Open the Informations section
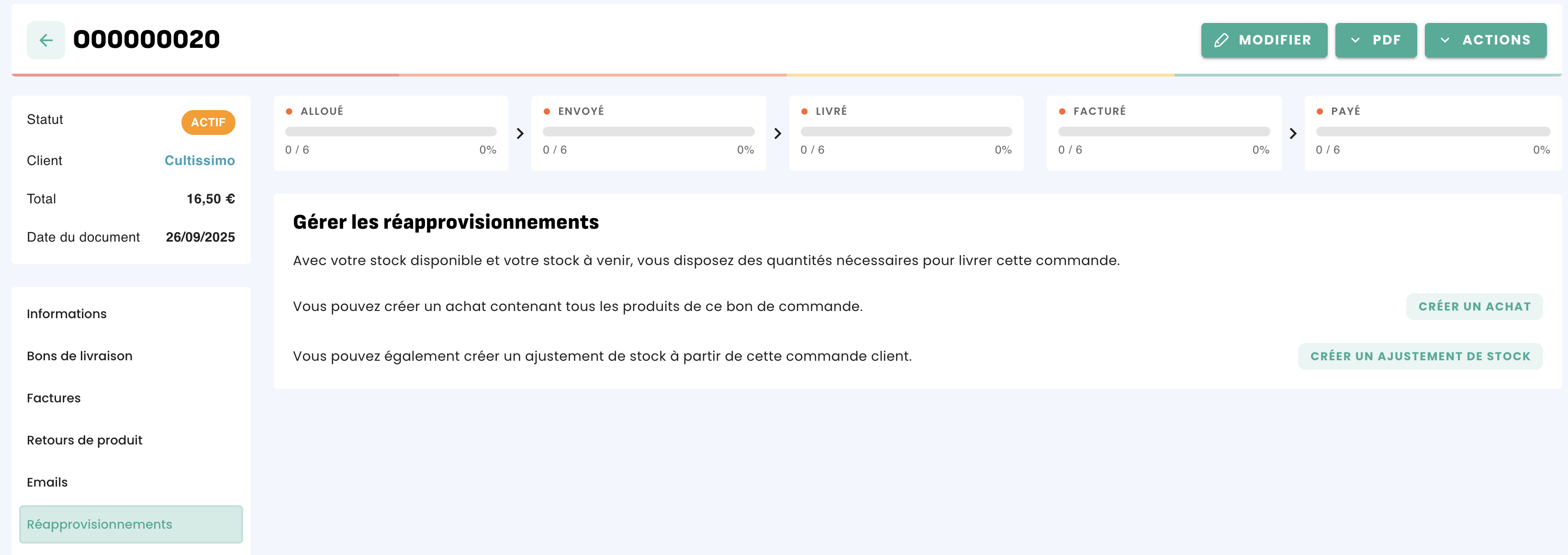The image size is (1568, 555). pyautogui.click(x=67, y=314)
